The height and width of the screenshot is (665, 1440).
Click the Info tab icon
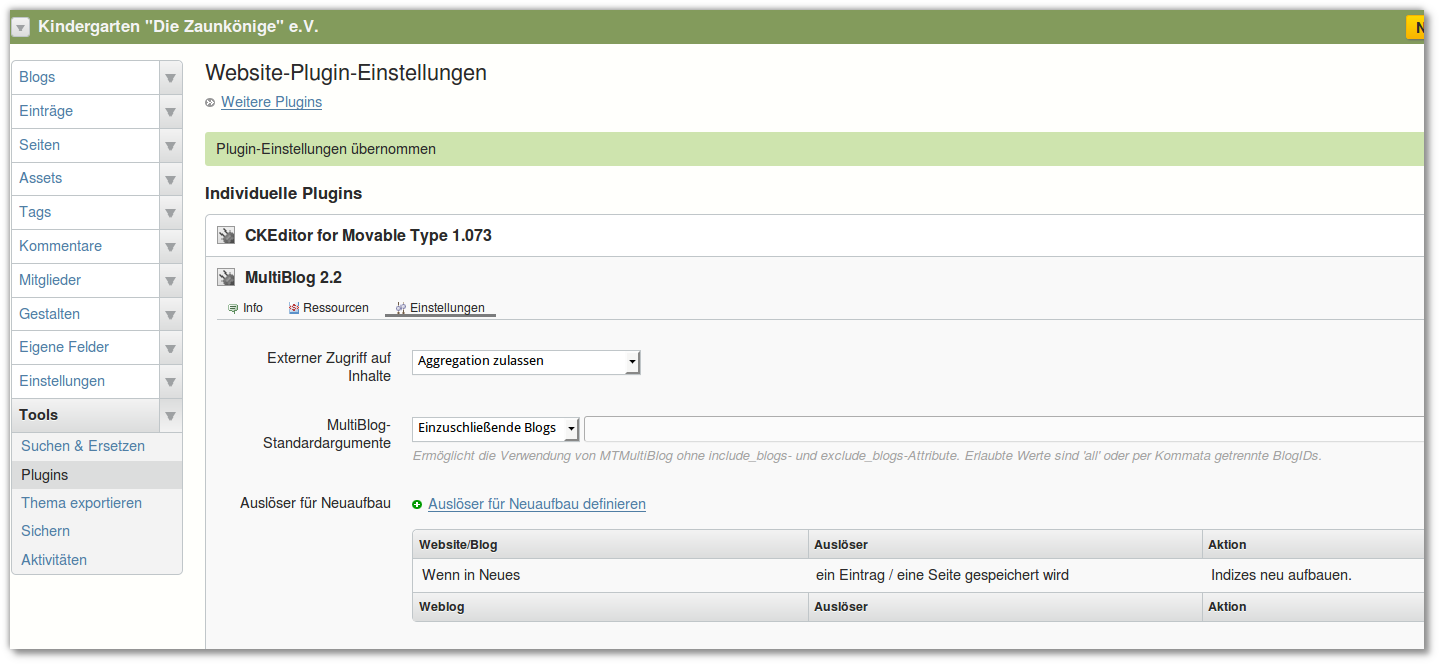pyautogui.click(x=233, y=308)
